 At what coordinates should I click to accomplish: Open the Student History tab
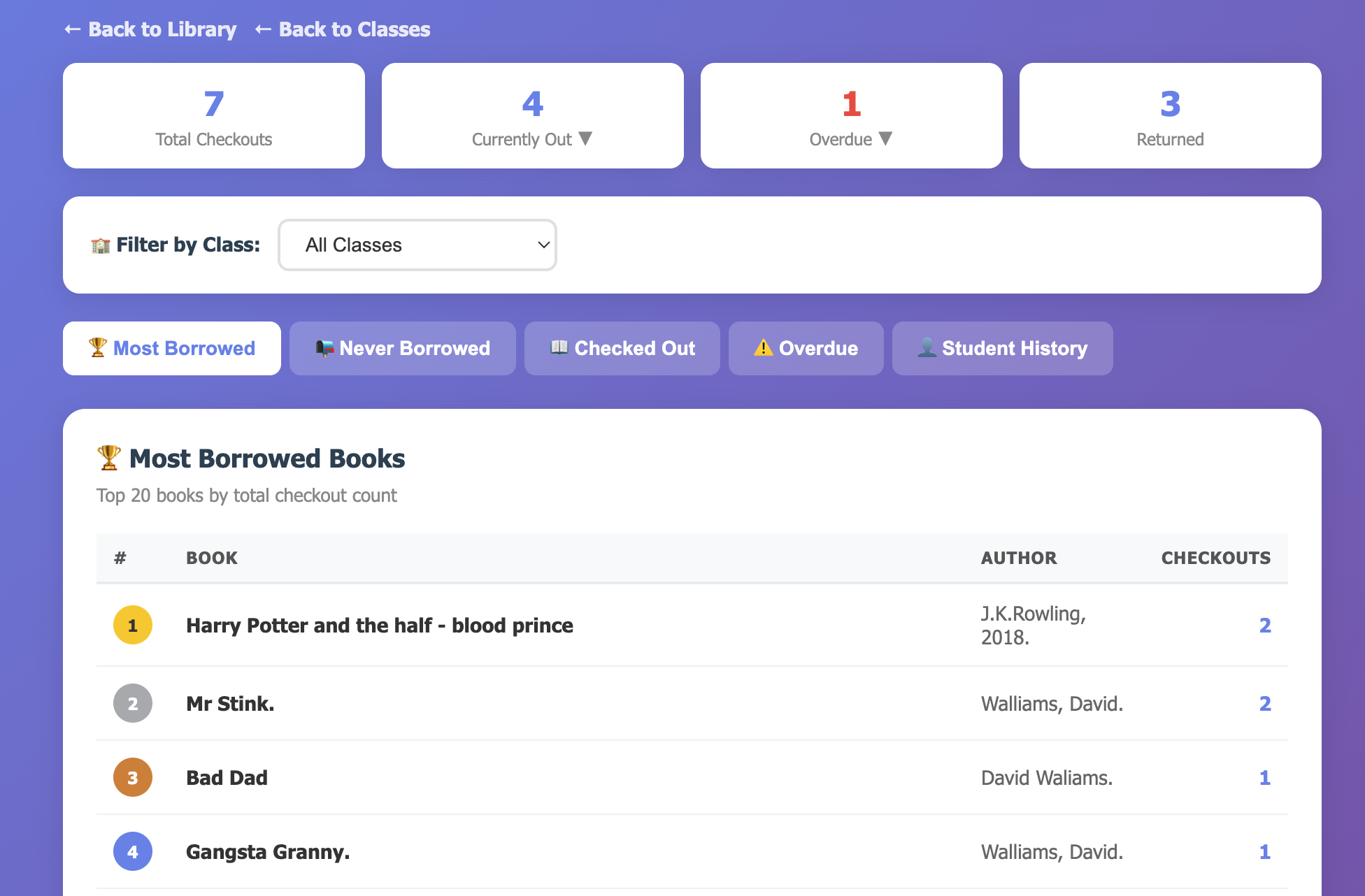(x=1002, y=348)
